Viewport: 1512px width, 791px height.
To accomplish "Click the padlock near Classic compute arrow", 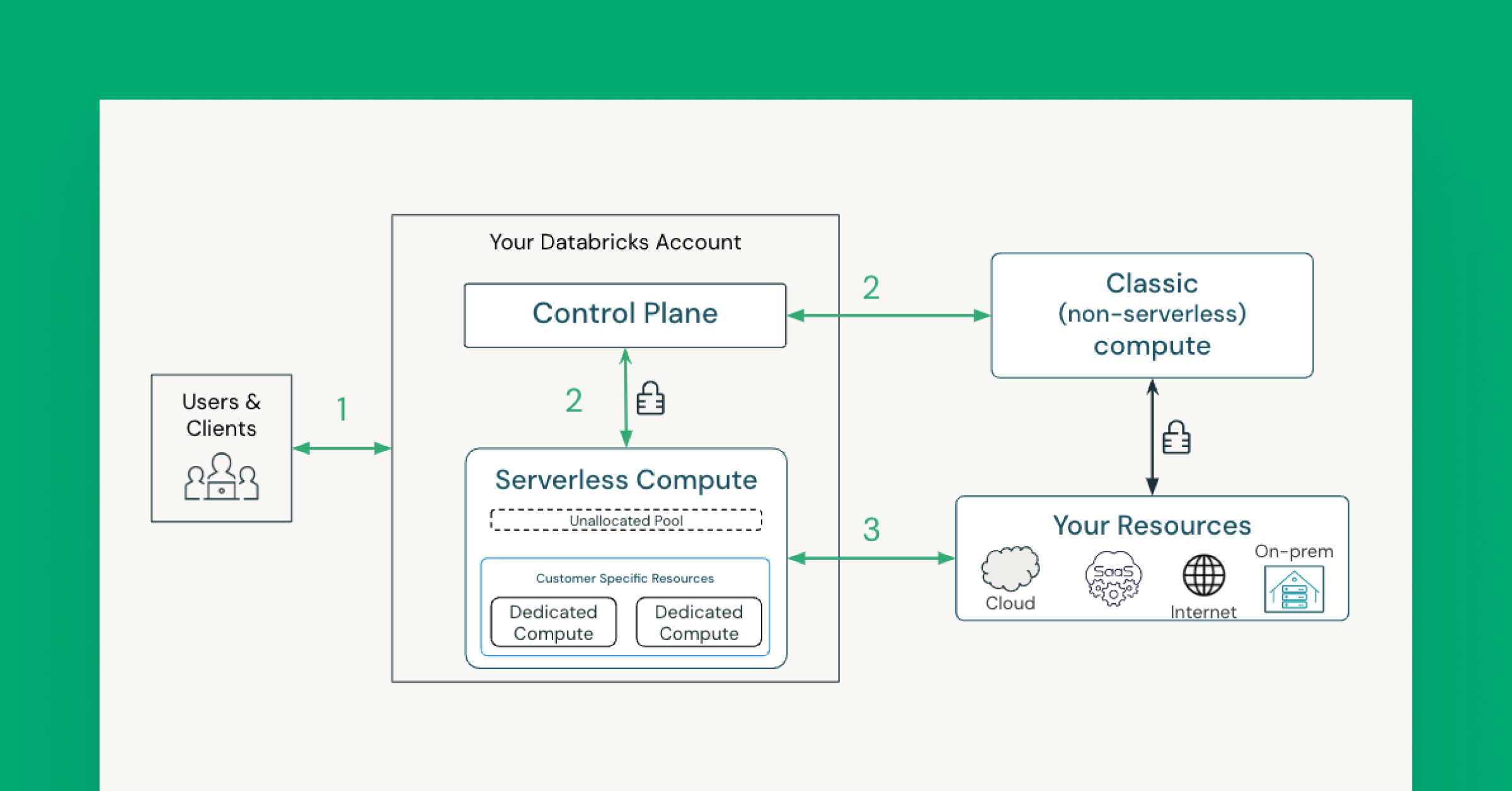I will (x=1176, y=436).
